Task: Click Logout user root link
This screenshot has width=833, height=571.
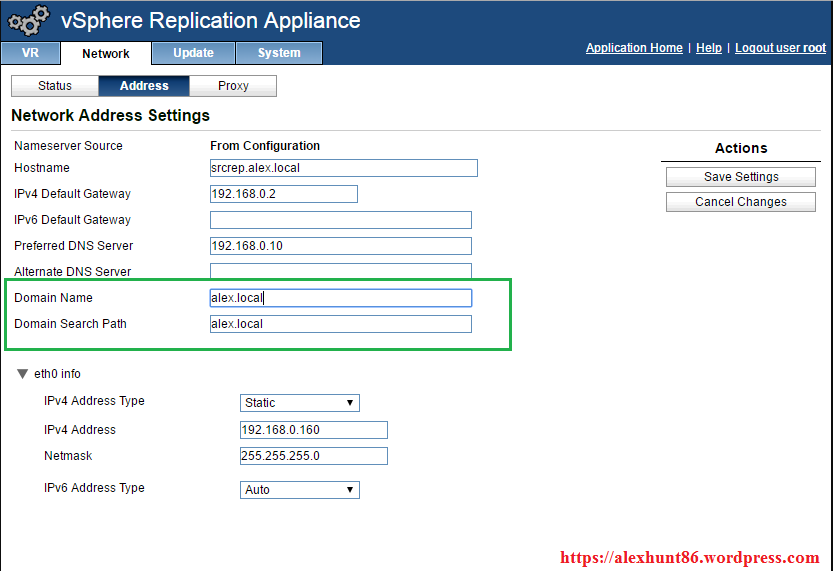Action: [x=780, y=48]
